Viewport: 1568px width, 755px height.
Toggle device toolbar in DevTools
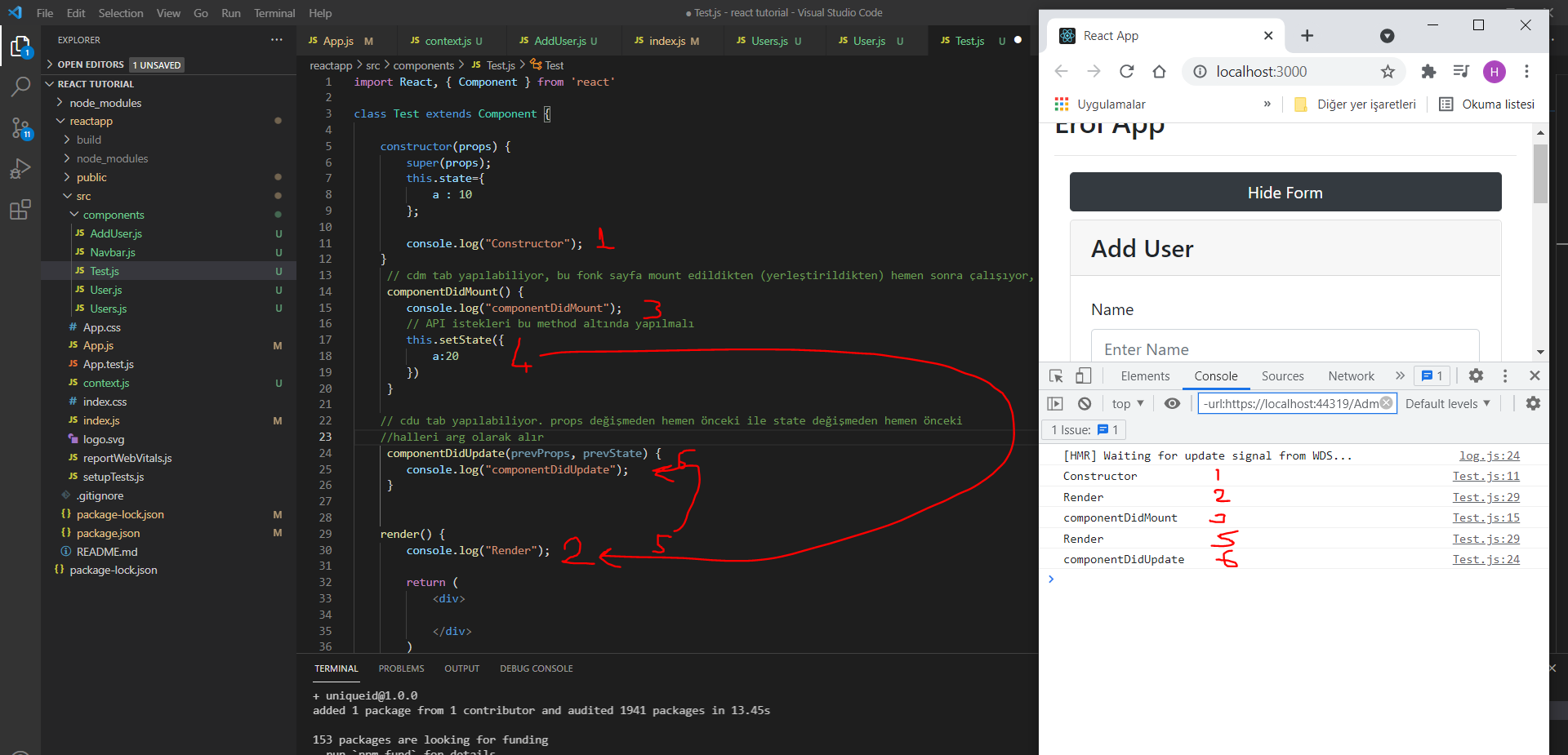(x=1083, y=375)
